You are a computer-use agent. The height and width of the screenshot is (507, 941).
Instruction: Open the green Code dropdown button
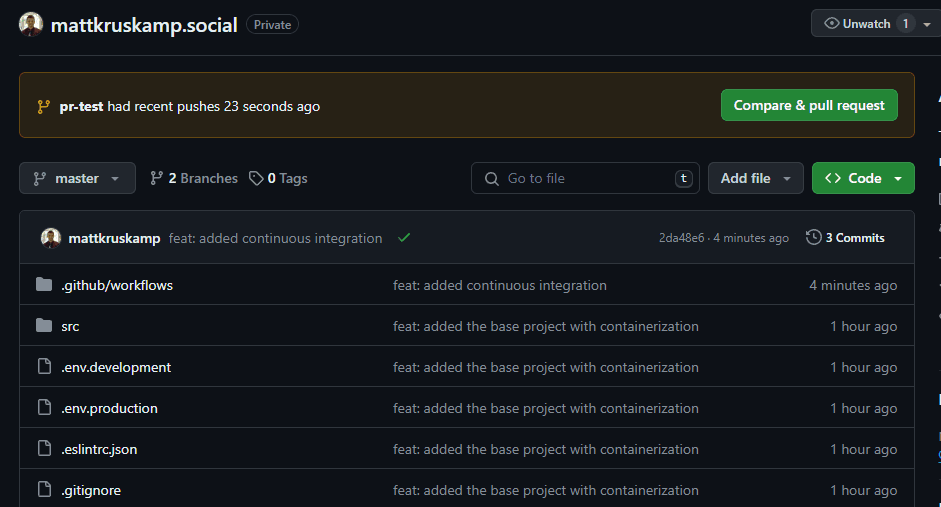(x=863, y=178)
